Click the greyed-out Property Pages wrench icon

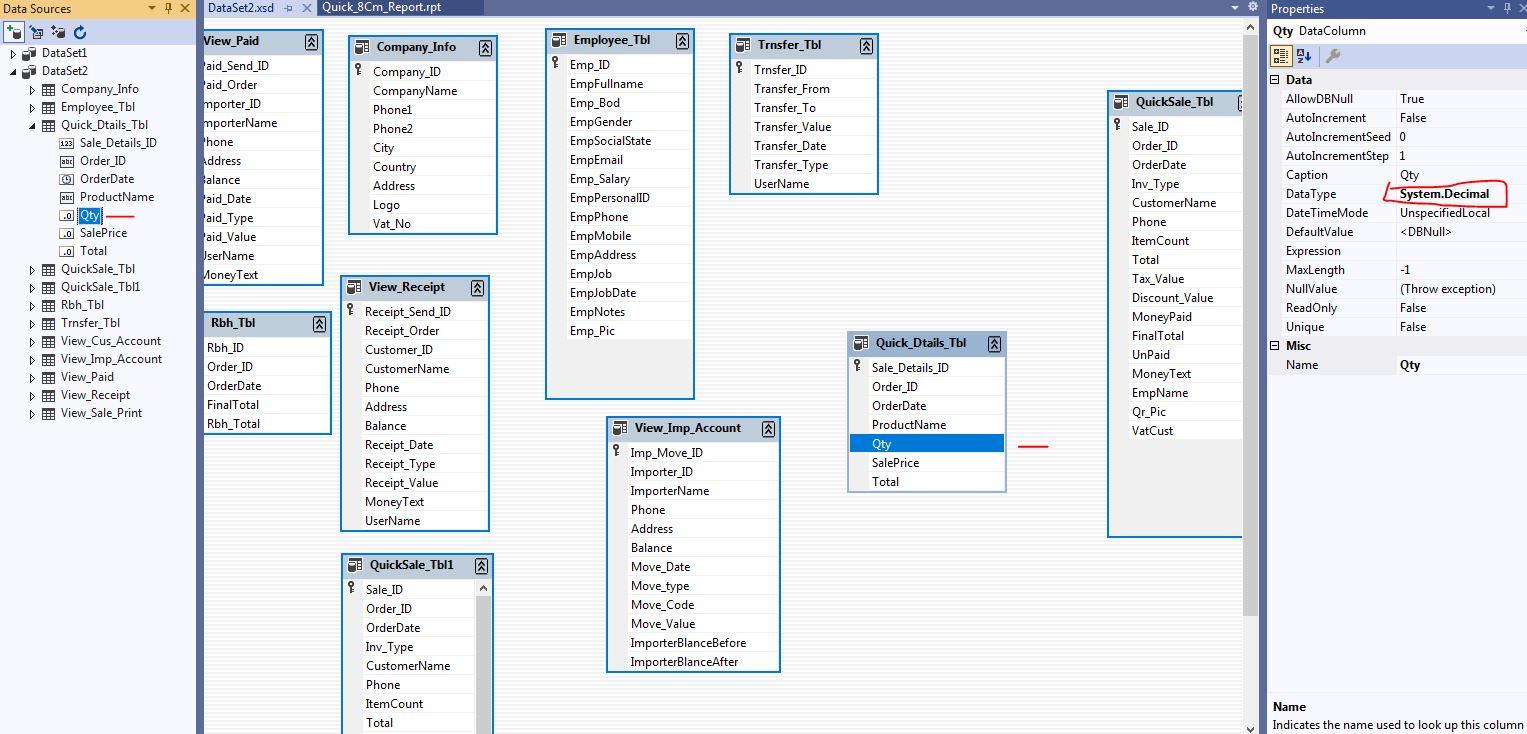pyautogui.click(x=1332, y=56)
